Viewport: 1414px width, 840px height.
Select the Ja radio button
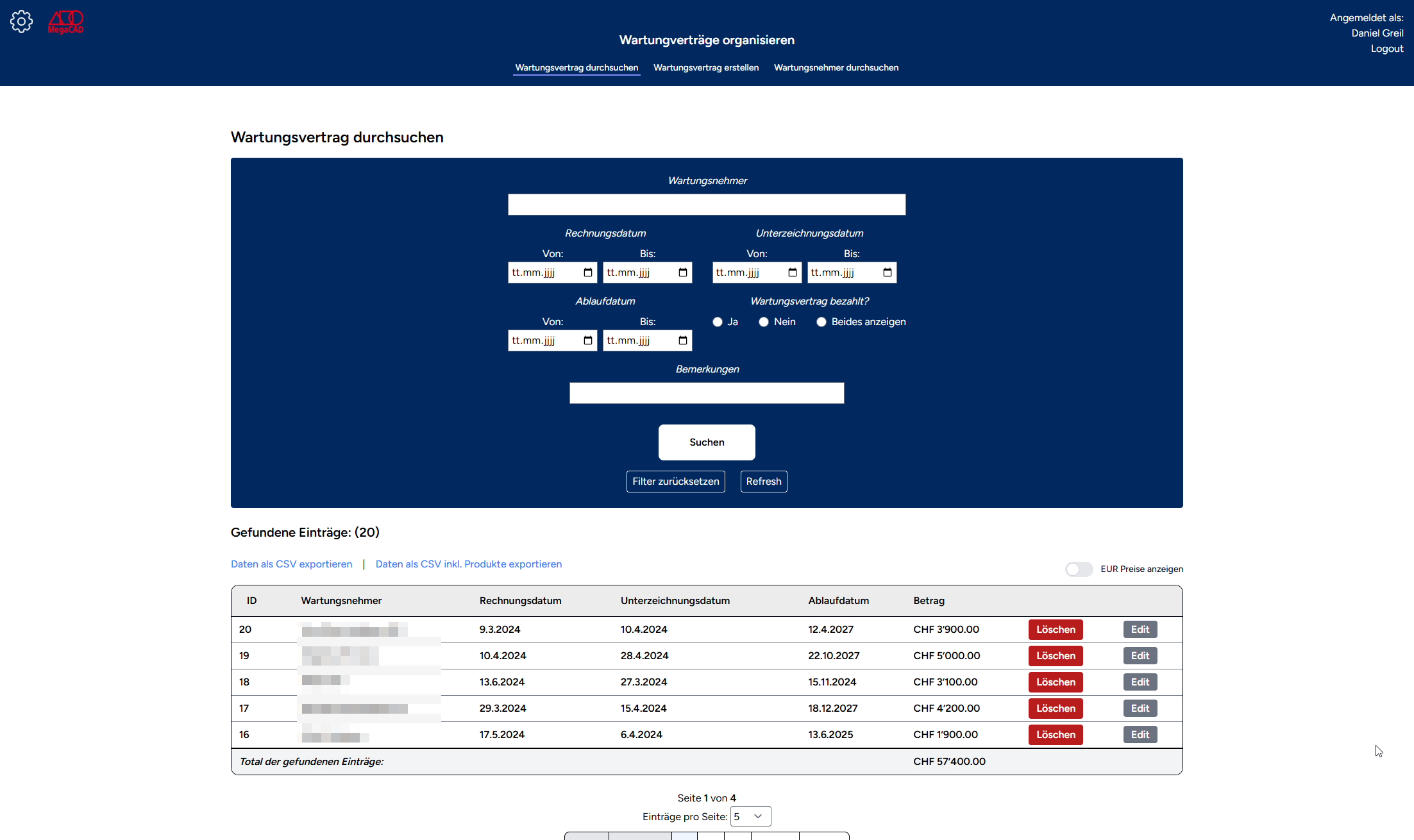click(x=718, y=322)
